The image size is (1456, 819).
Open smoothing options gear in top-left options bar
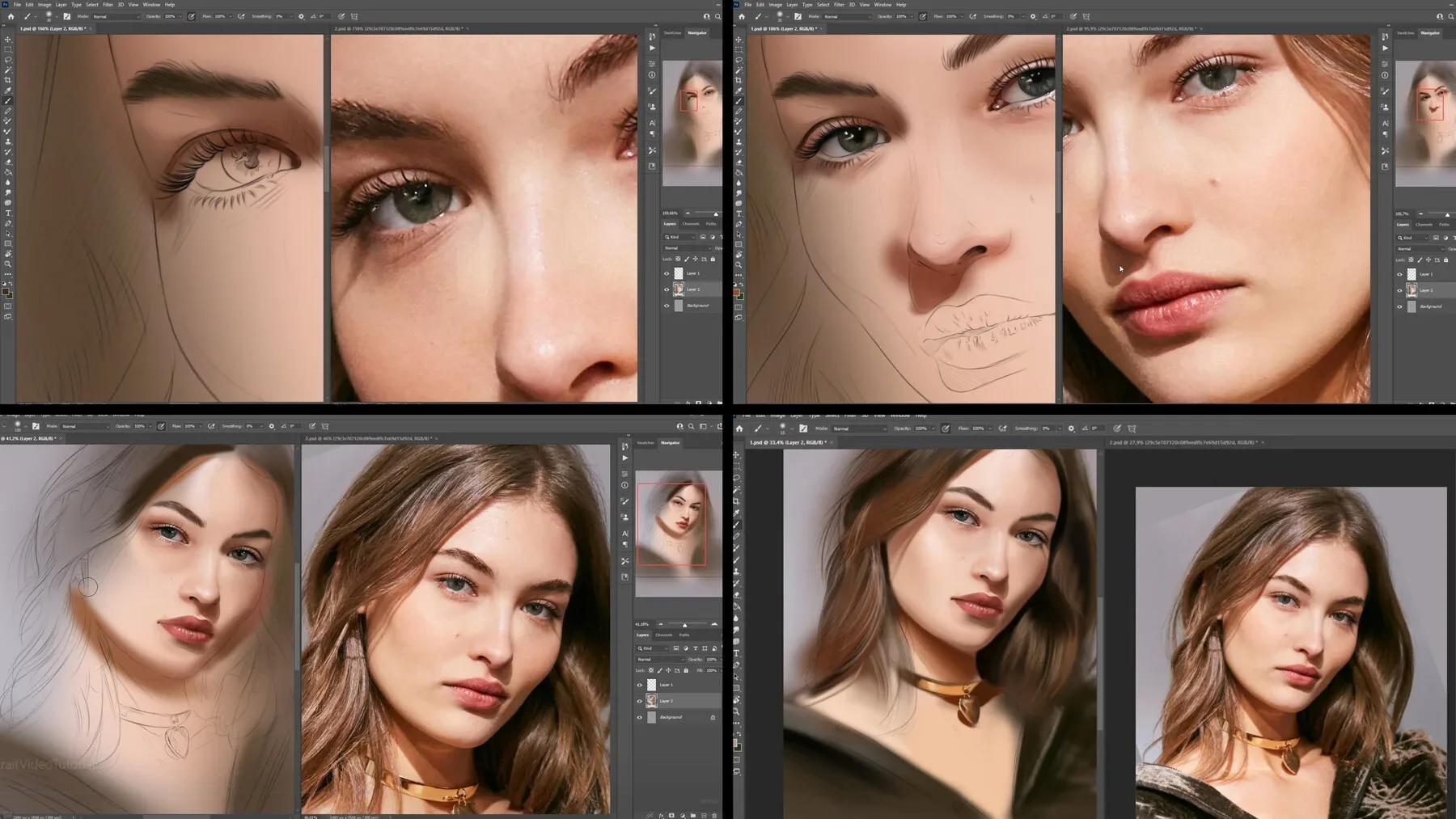click(302, 16)
